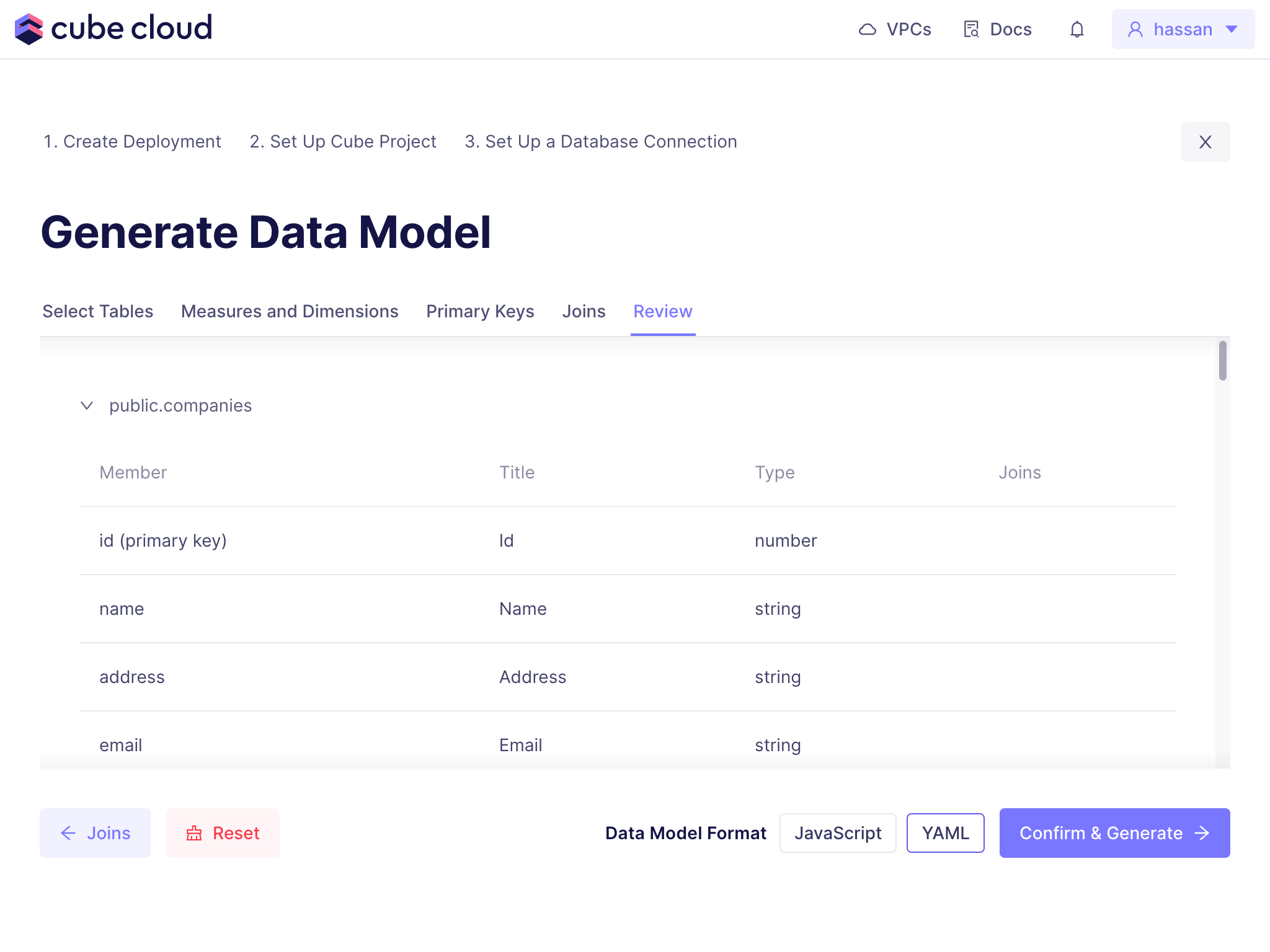Viewport: 1270px width, 952px height.
Task: Click the Docs document icon
Action: point(971,29)
